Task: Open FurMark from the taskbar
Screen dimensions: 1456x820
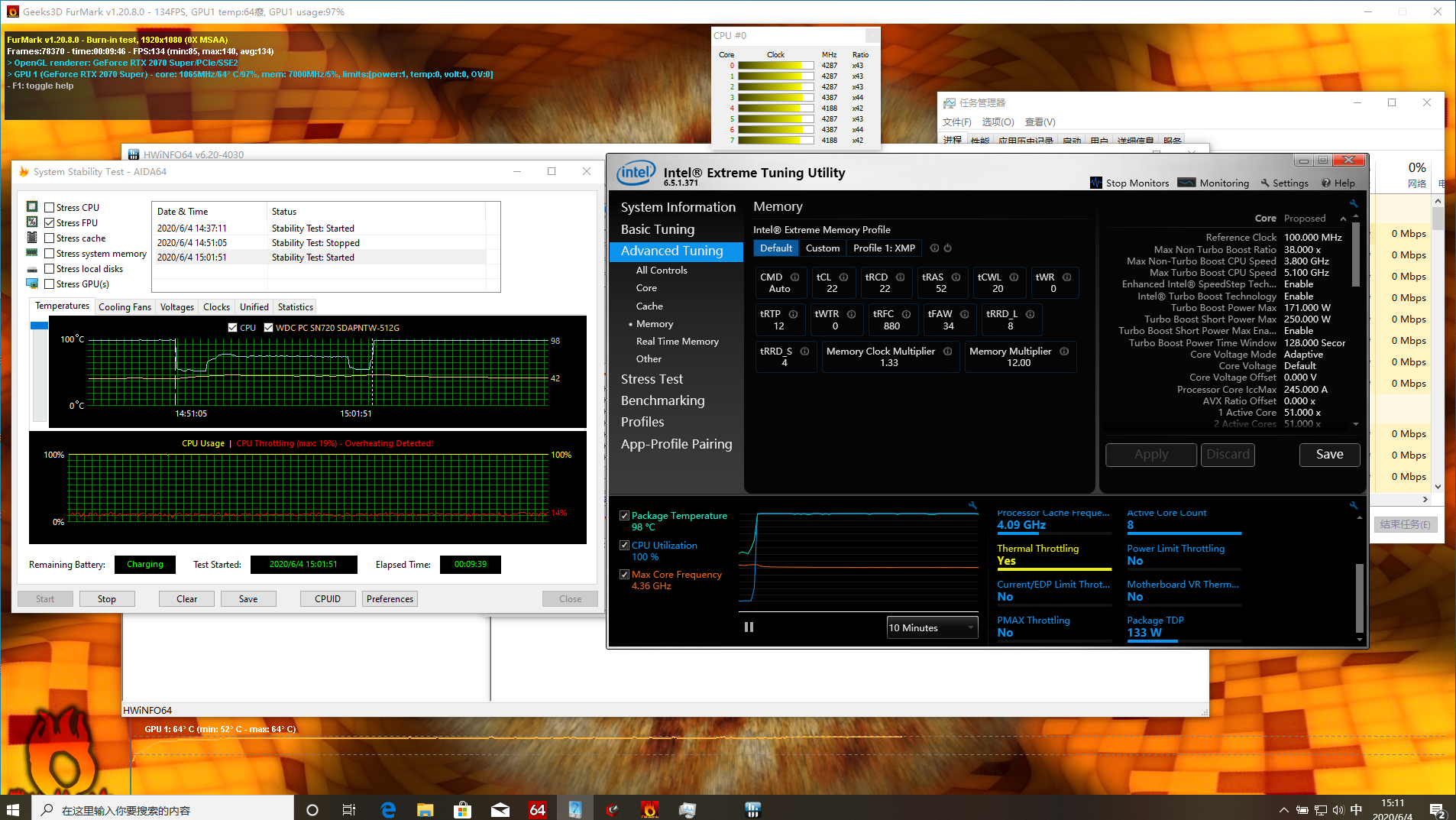Action: click(650, 809)
